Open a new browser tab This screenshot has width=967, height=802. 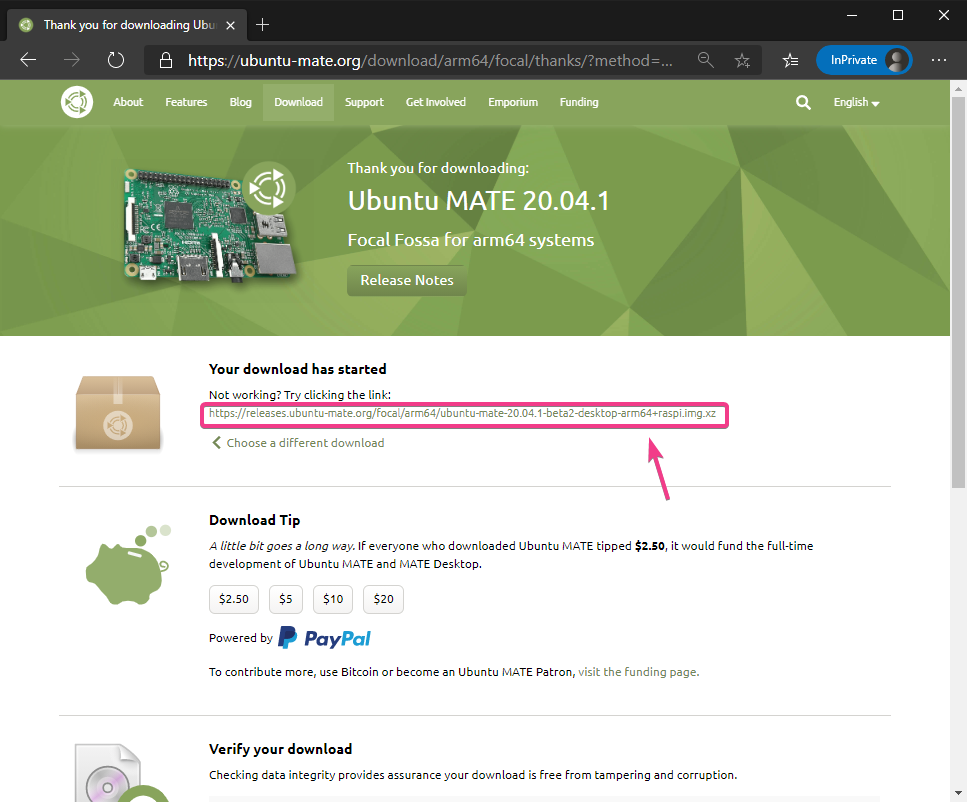(x=263, y=24)
